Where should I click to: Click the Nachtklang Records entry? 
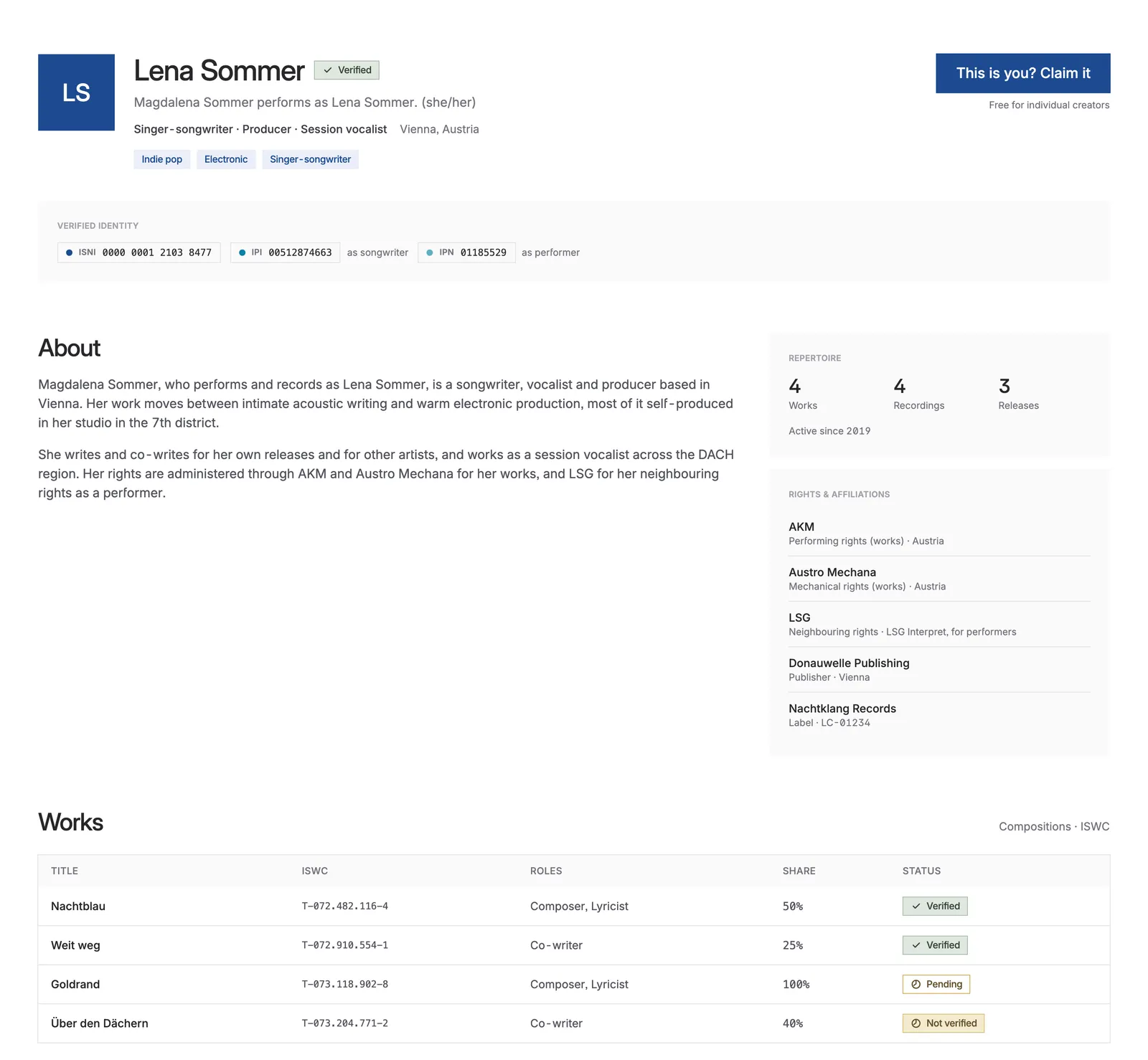tap(939, 715)
